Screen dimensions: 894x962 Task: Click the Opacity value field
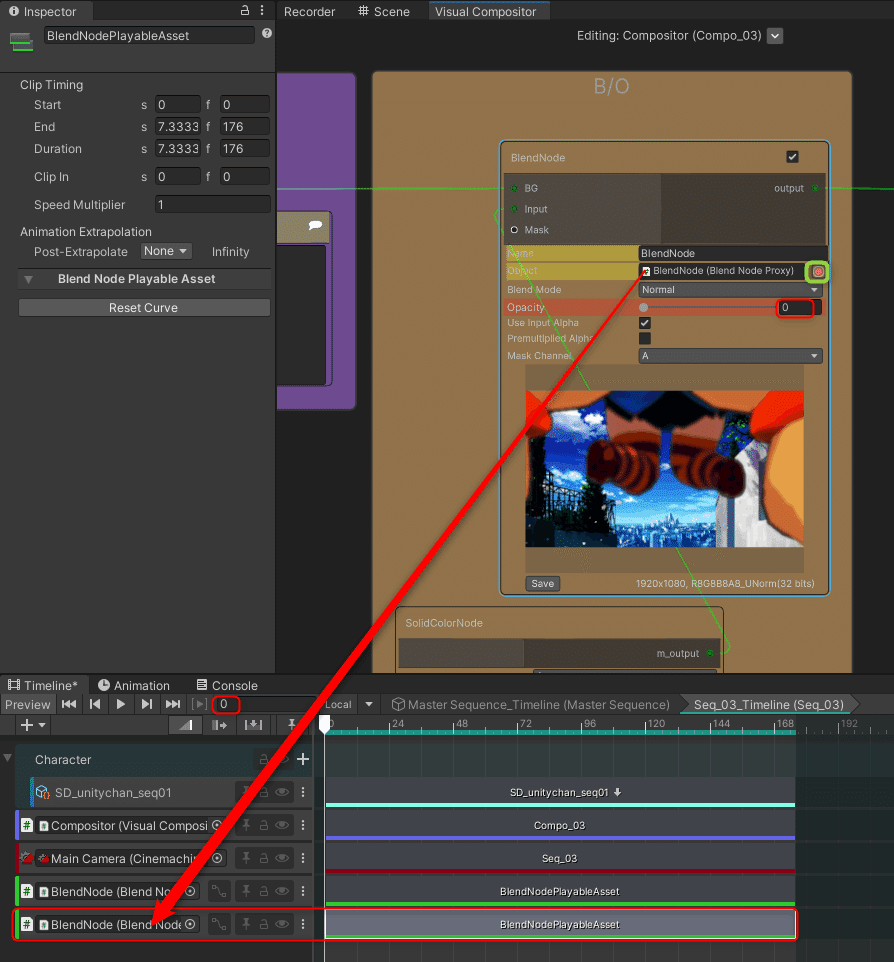click(x=796, y=307)
